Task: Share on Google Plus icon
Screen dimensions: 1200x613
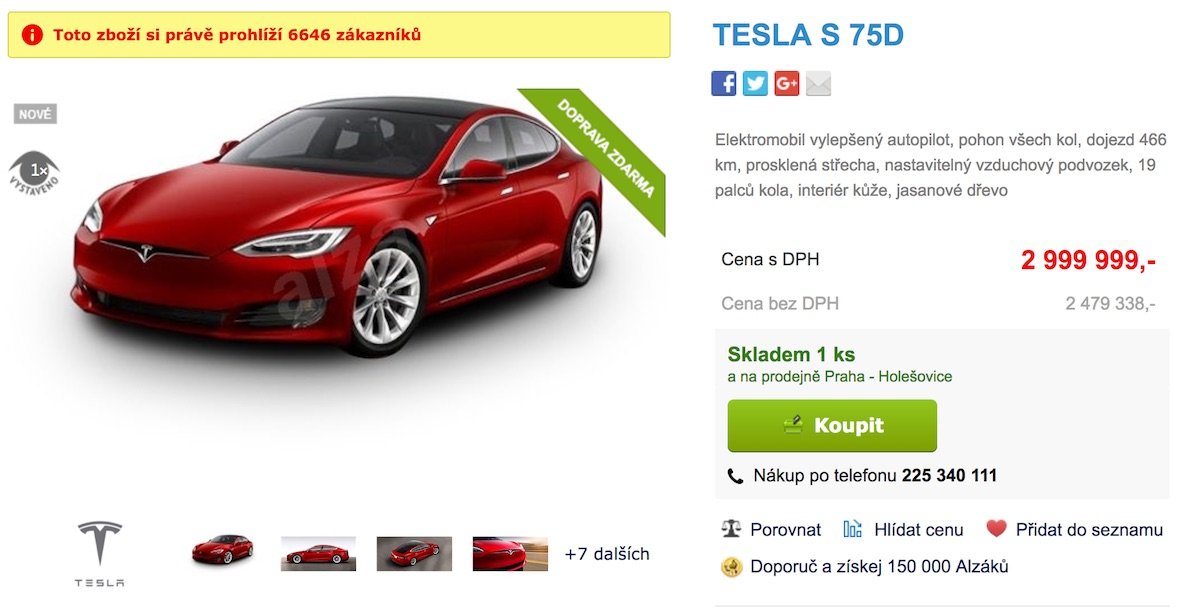Action: coord(787,84)
